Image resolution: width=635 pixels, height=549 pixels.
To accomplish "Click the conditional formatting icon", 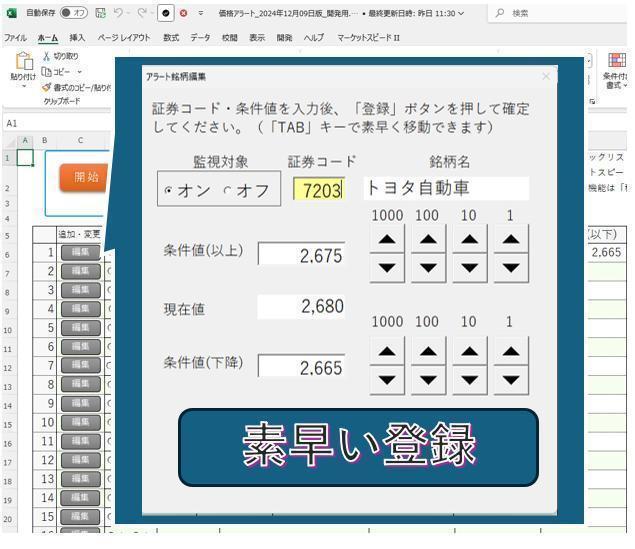I will pyautogui.click(x=616, y=60).
